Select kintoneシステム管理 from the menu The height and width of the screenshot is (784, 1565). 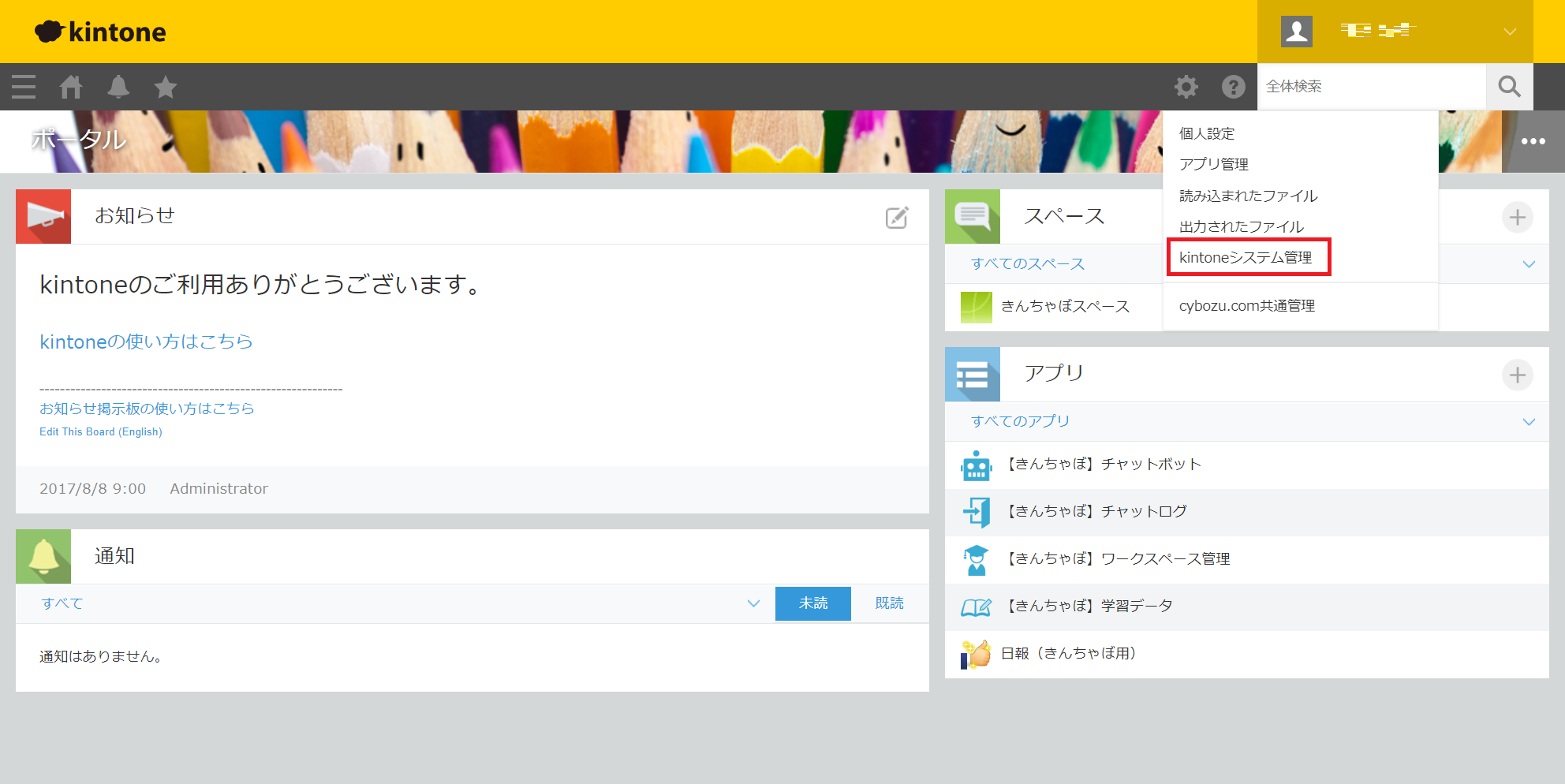[1246, 258]
